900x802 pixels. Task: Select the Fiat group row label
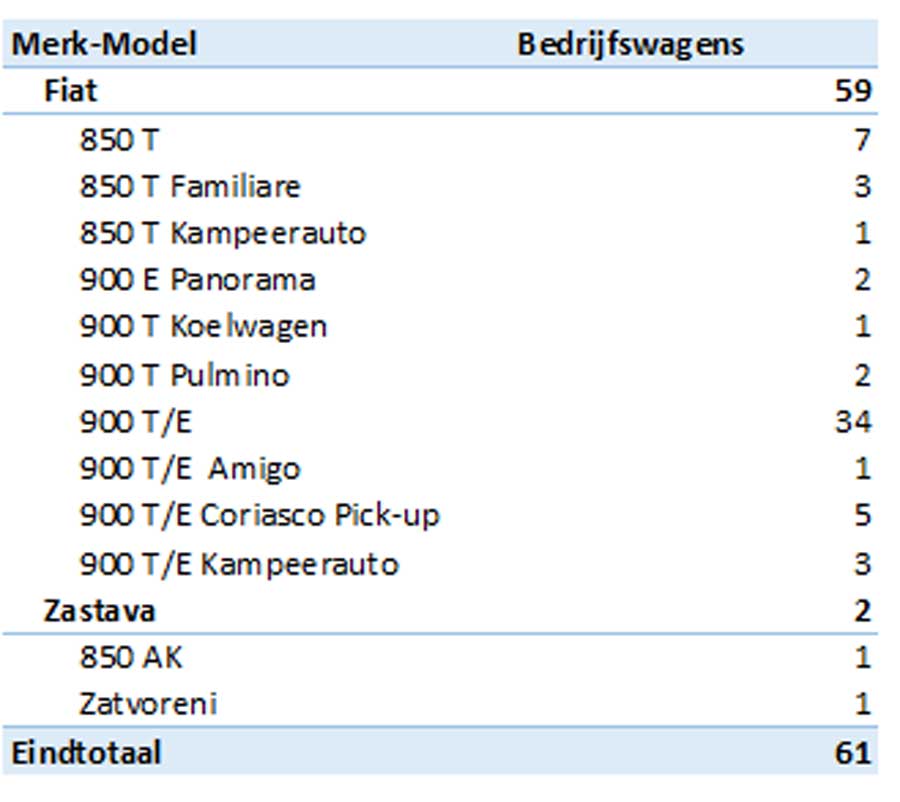pos(71,91)
